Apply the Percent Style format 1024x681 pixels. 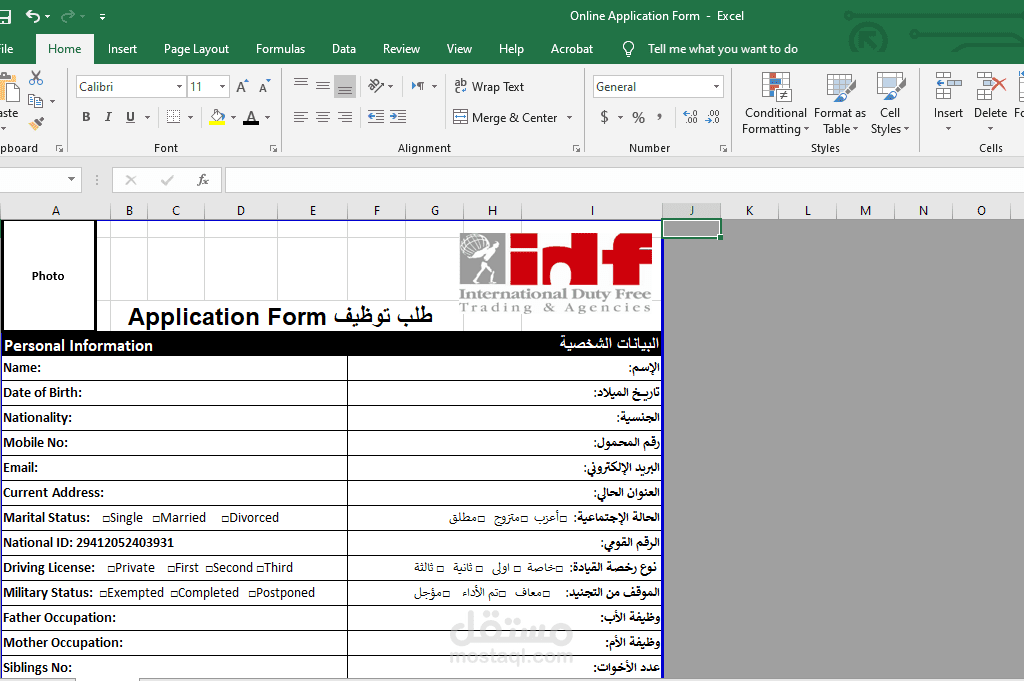pos(638,117)
